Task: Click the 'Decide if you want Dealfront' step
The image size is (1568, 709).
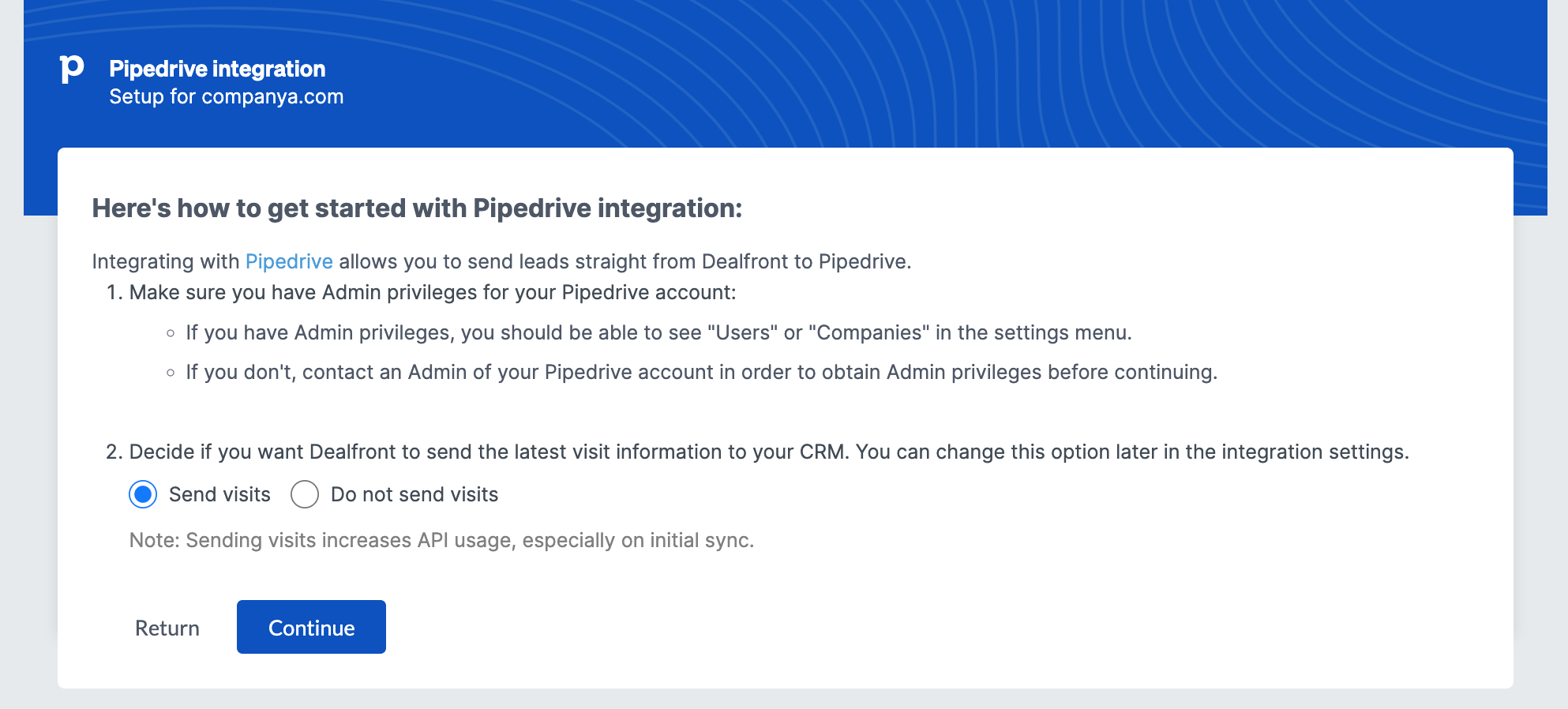Action: pos(769,452)
